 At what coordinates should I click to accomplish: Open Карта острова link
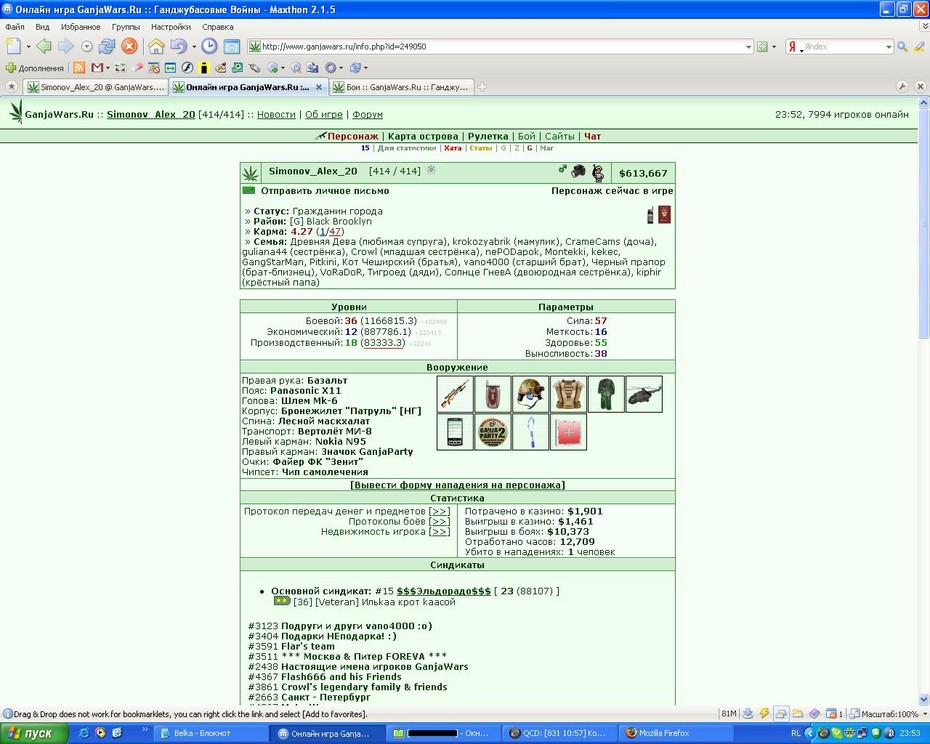pyautogui.click(x=423, y=136)
